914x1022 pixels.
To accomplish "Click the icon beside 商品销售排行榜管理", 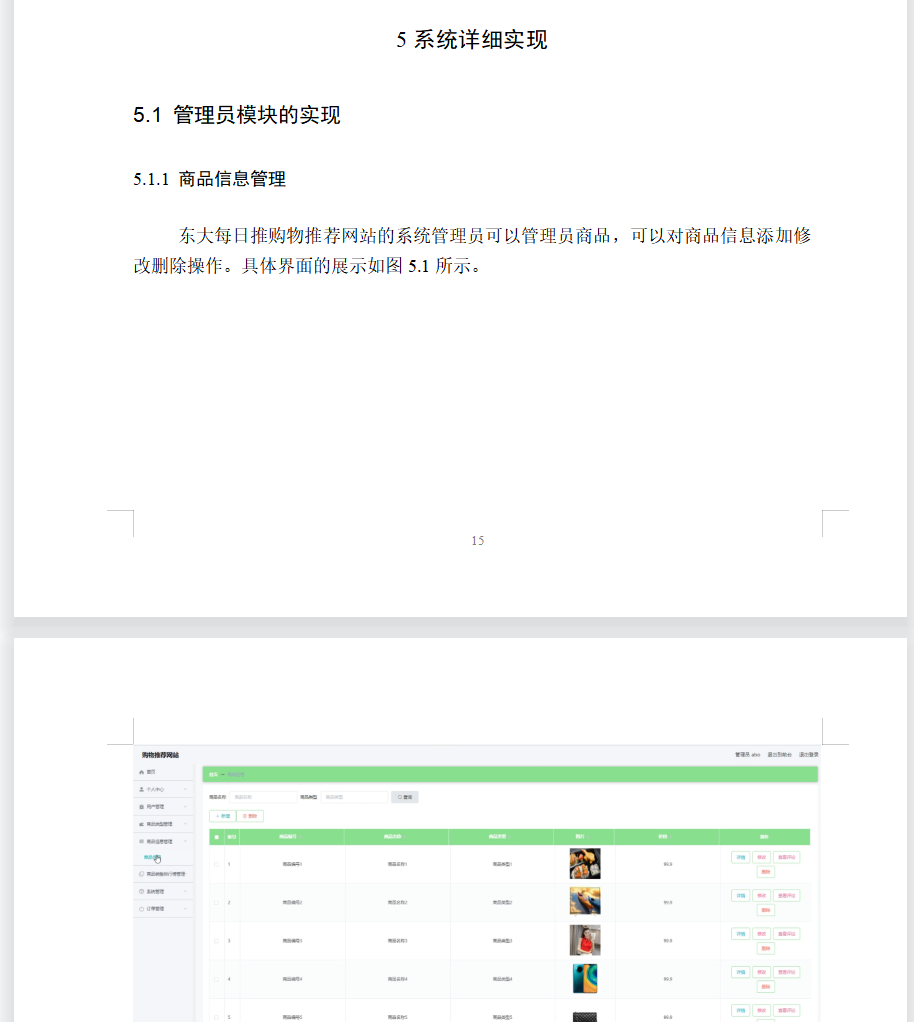I will tap(141, 874).
